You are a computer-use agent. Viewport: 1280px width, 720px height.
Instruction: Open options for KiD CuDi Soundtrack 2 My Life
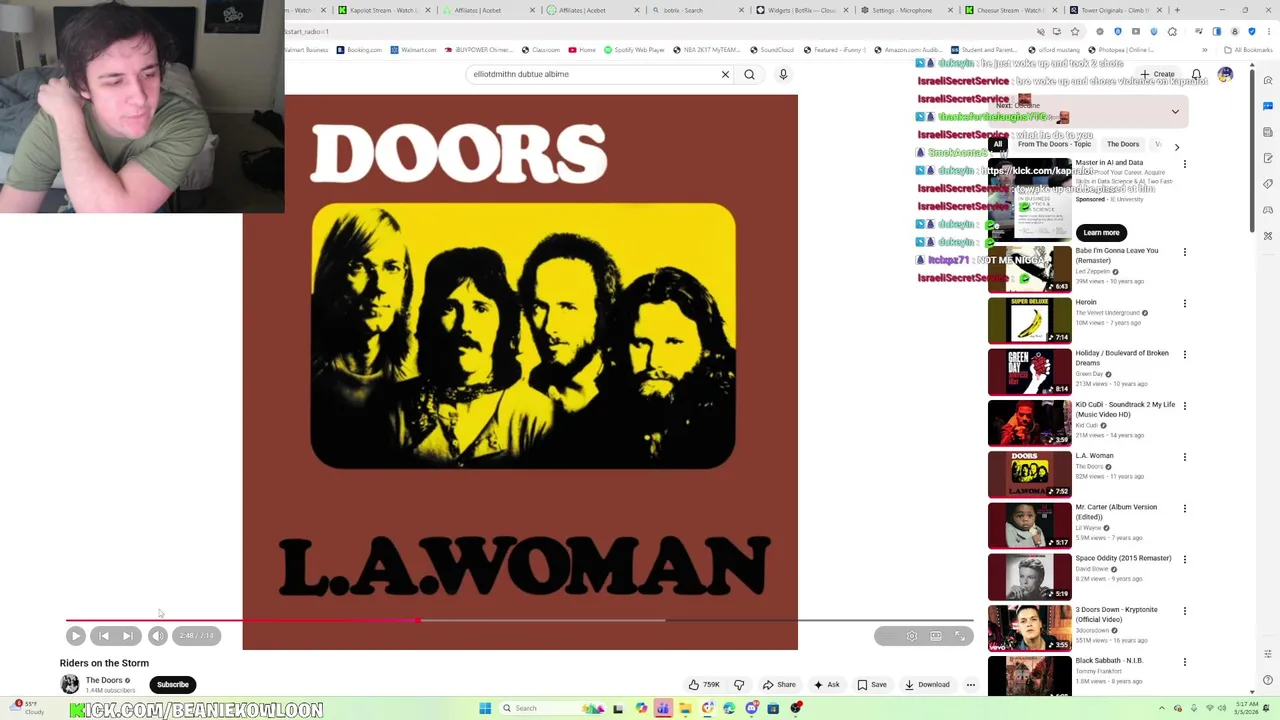tap(1185, 406)
